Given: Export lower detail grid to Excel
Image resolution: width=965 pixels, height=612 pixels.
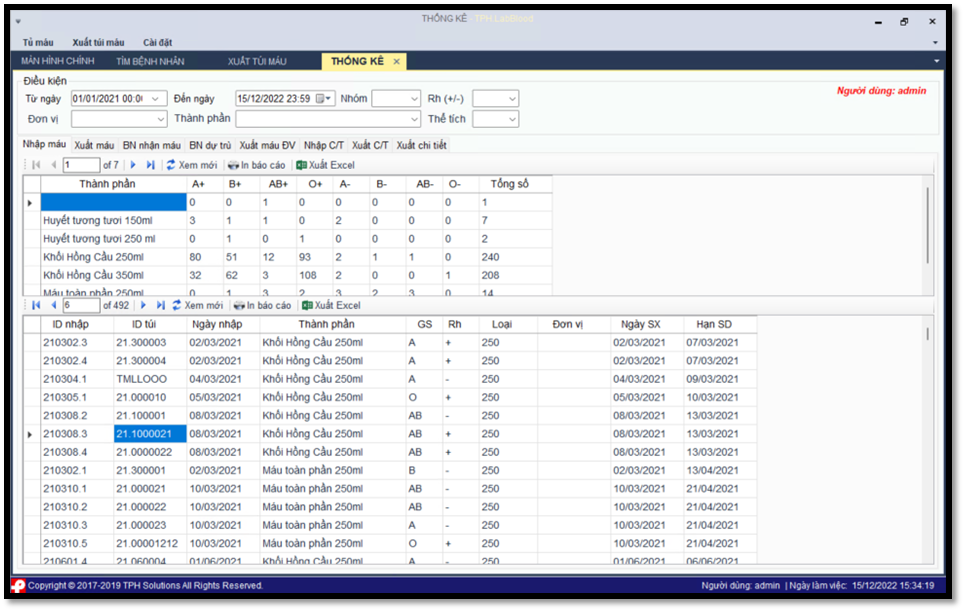Looking at the screenshot, I should click(331, 305).
